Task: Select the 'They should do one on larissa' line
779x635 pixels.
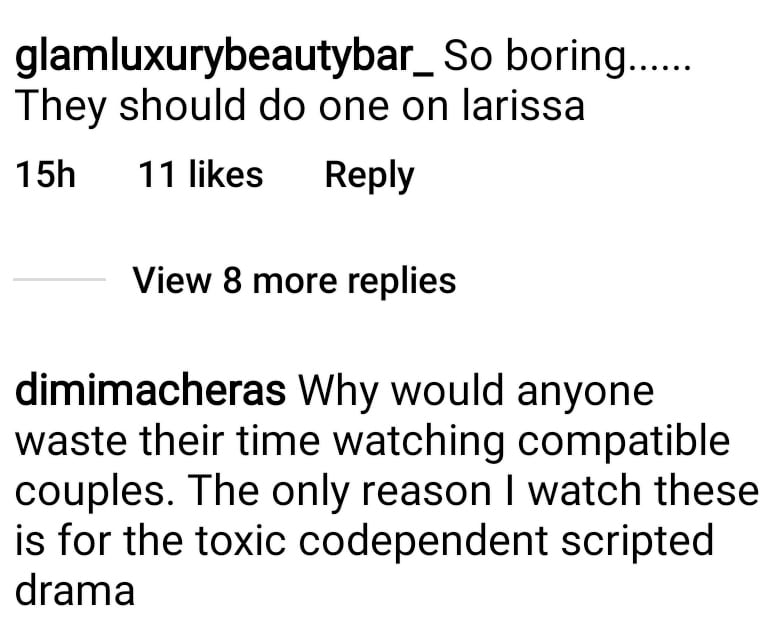Action: coord(300,106)
